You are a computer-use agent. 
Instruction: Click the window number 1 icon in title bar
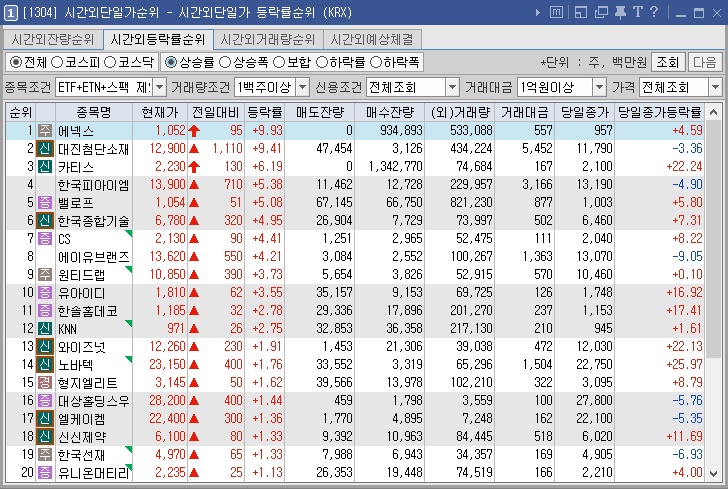click(x=11, y=12)
